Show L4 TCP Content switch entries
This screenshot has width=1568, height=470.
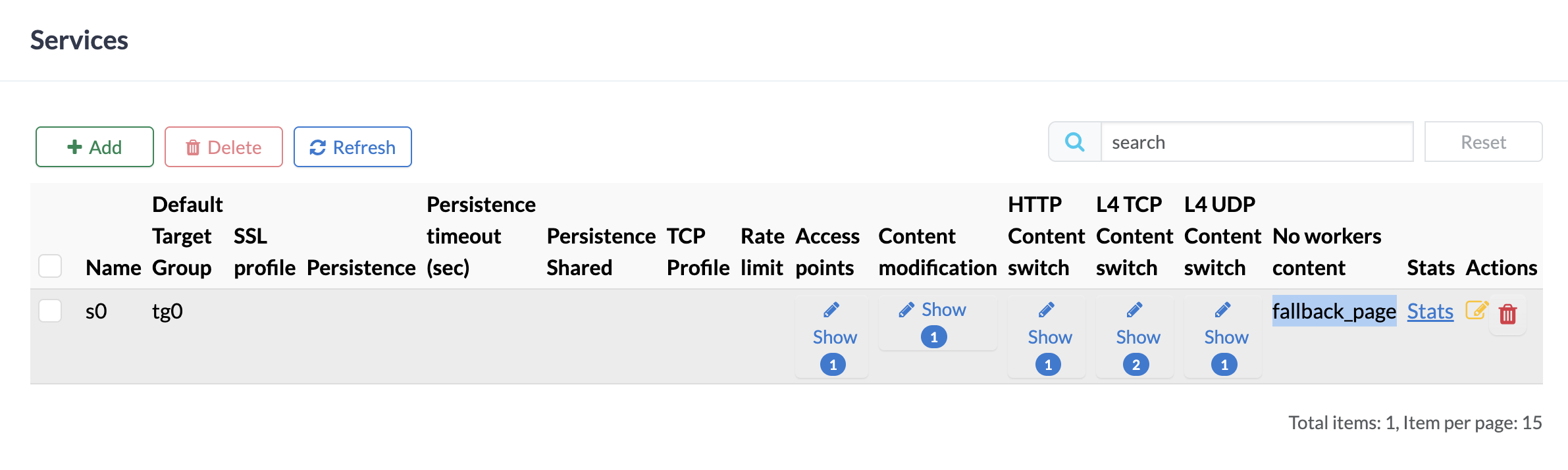pyautogui.click(x=1137, y=337)
